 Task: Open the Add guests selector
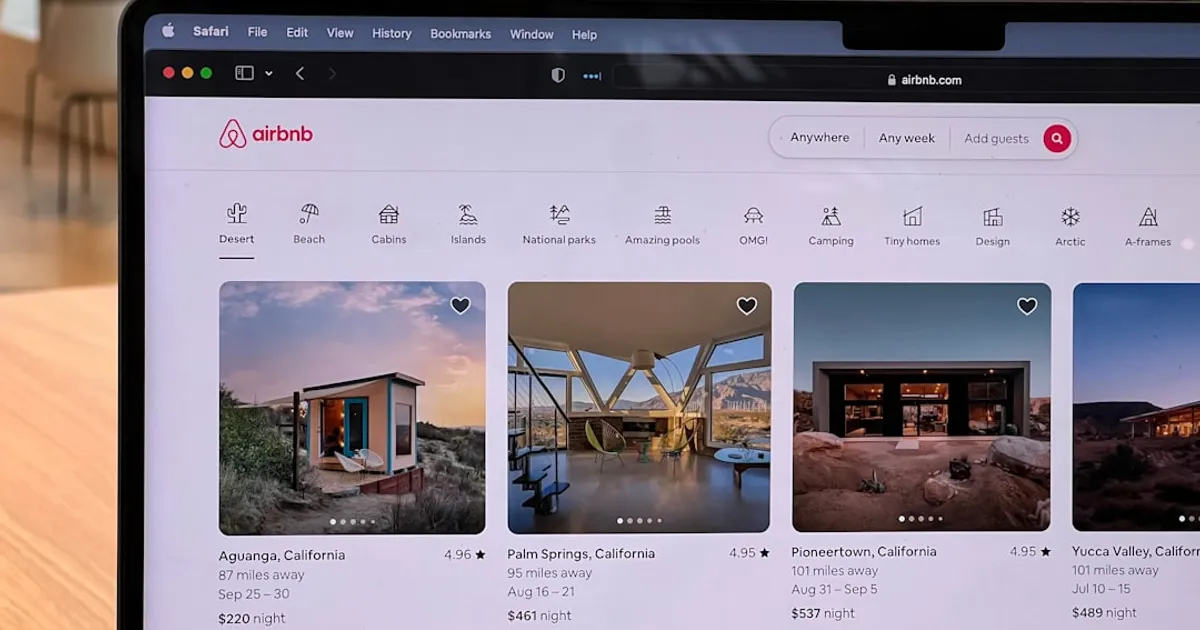(996, 138)
